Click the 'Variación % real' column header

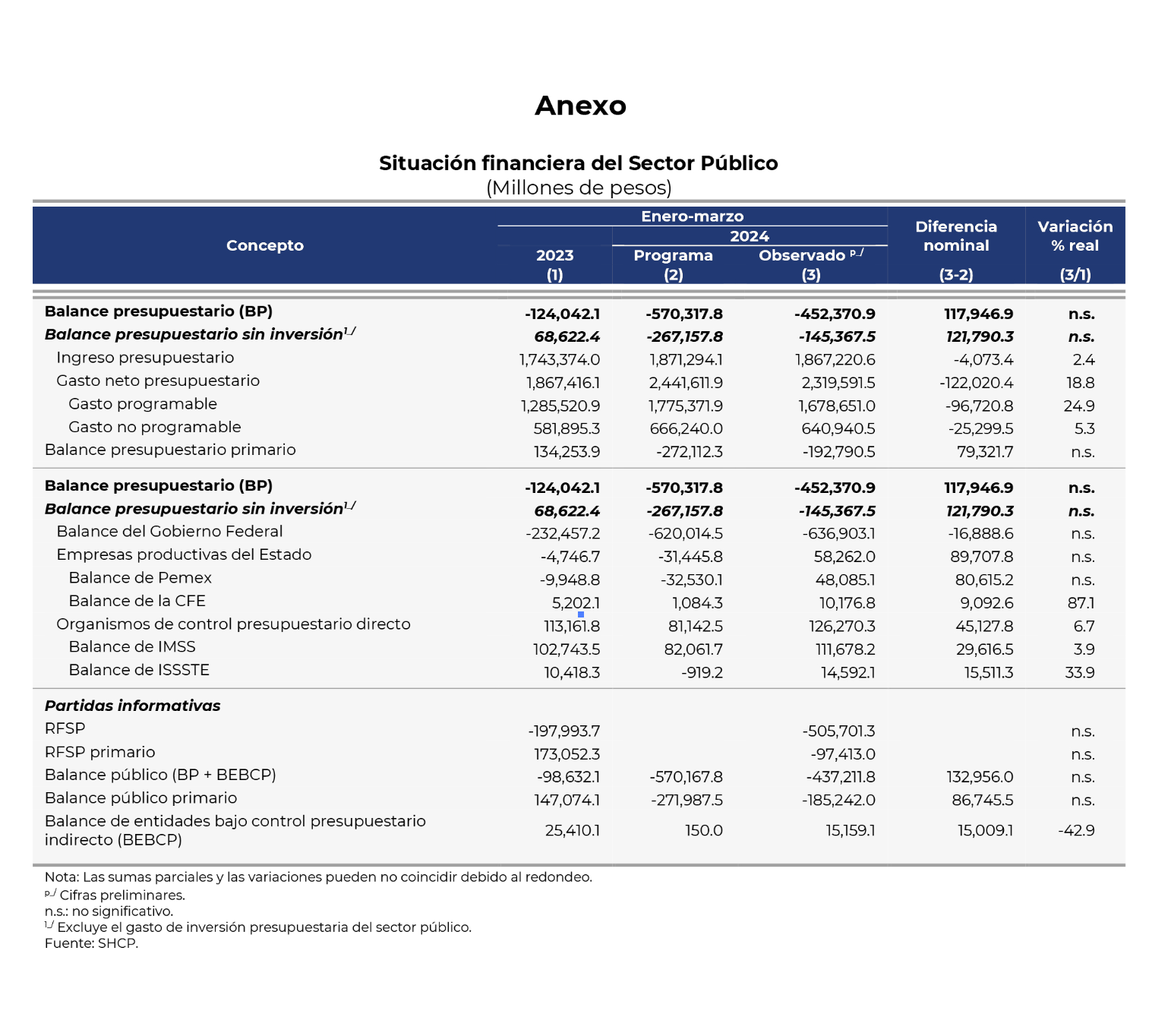point(1075,236)
